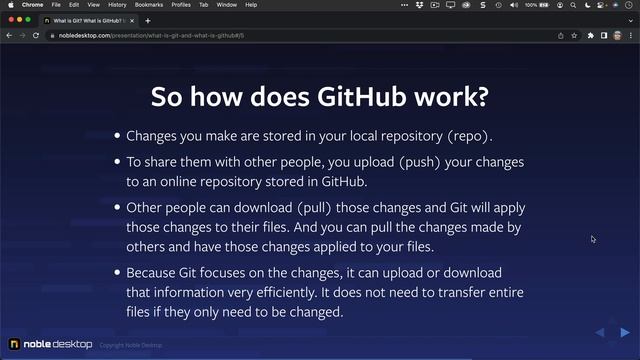Click the Siri menu bar icon

pyautogui.click(x=616, y=5)
